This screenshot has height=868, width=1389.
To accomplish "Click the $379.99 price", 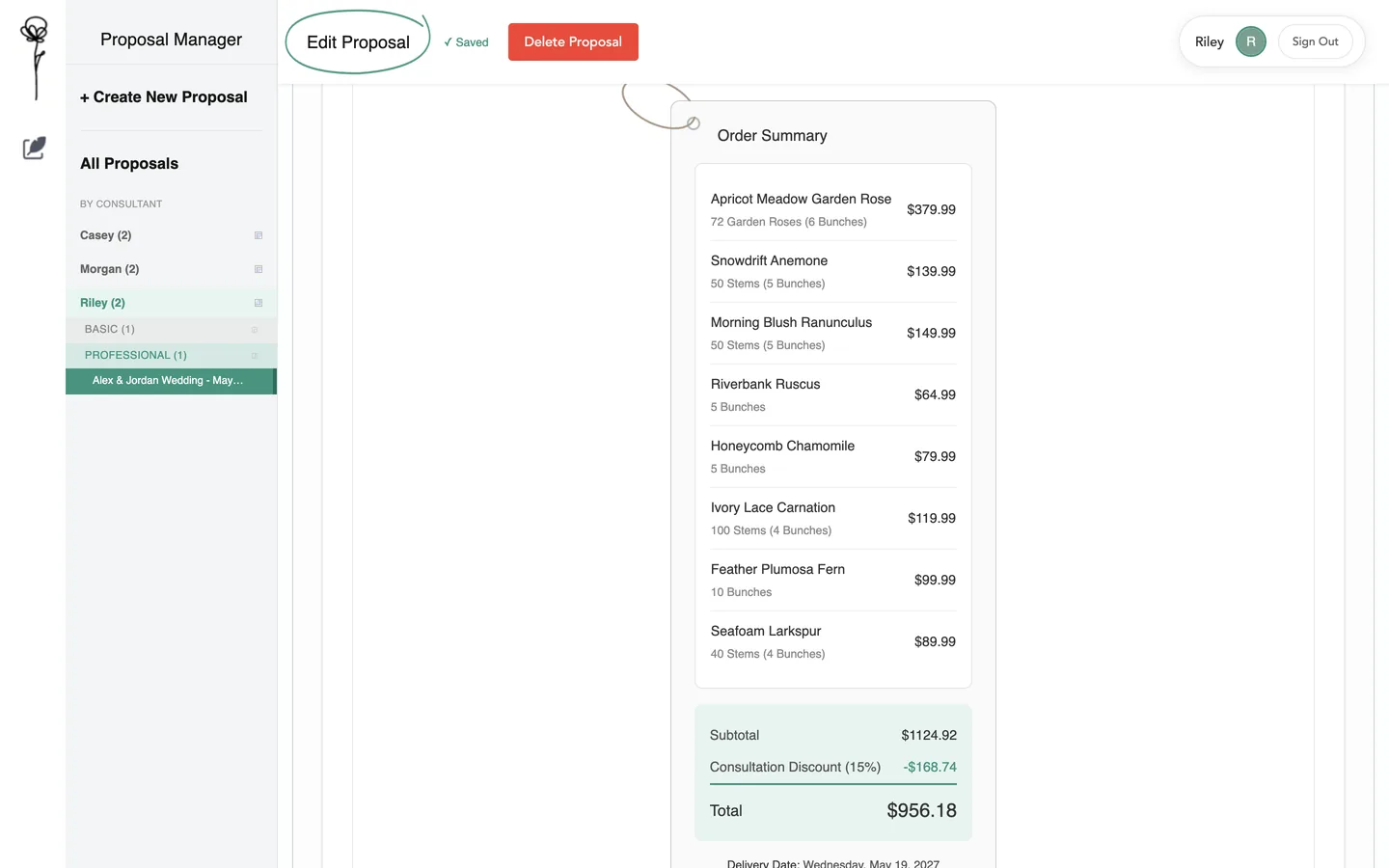I will click(x=931, y=209).
